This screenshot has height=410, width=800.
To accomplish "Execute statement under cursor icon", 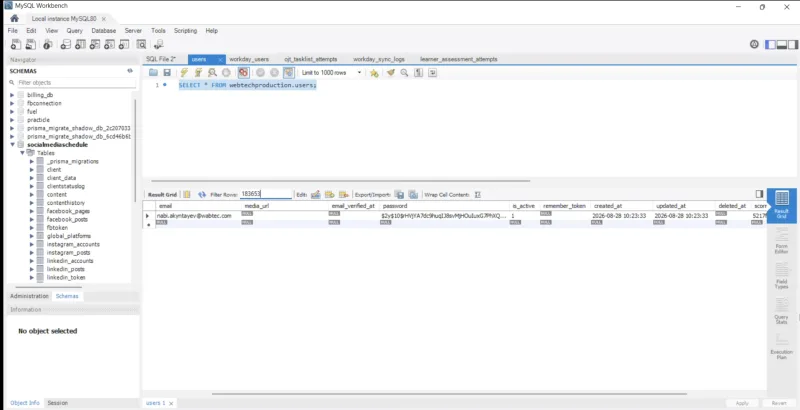I will point(198,73).
